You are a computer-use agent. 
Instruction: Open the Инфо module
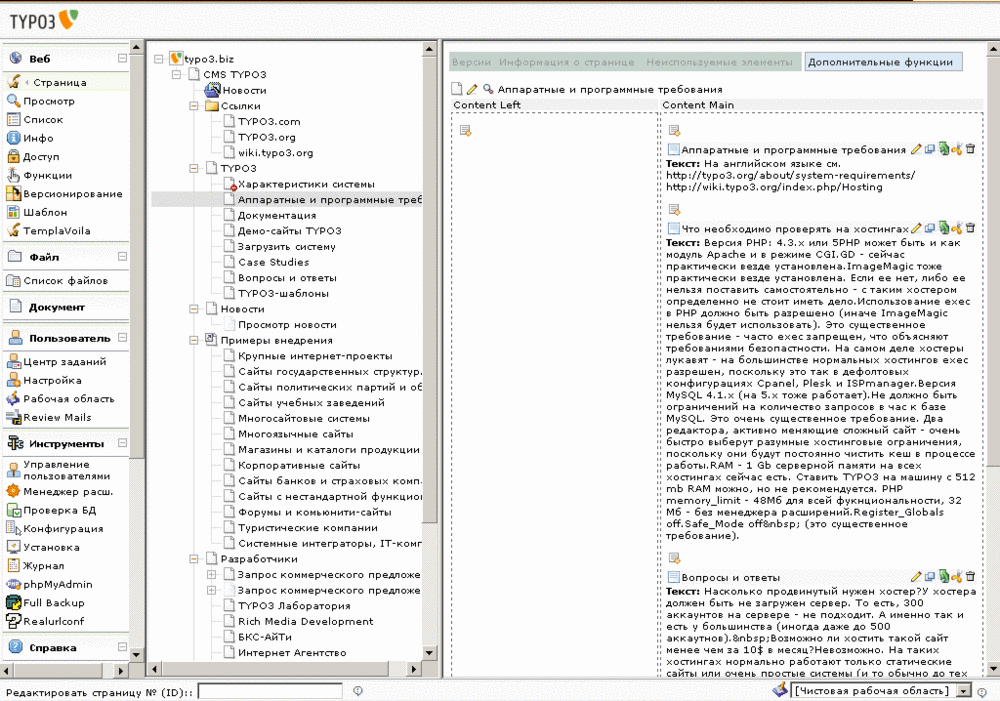tap(38, 138)
